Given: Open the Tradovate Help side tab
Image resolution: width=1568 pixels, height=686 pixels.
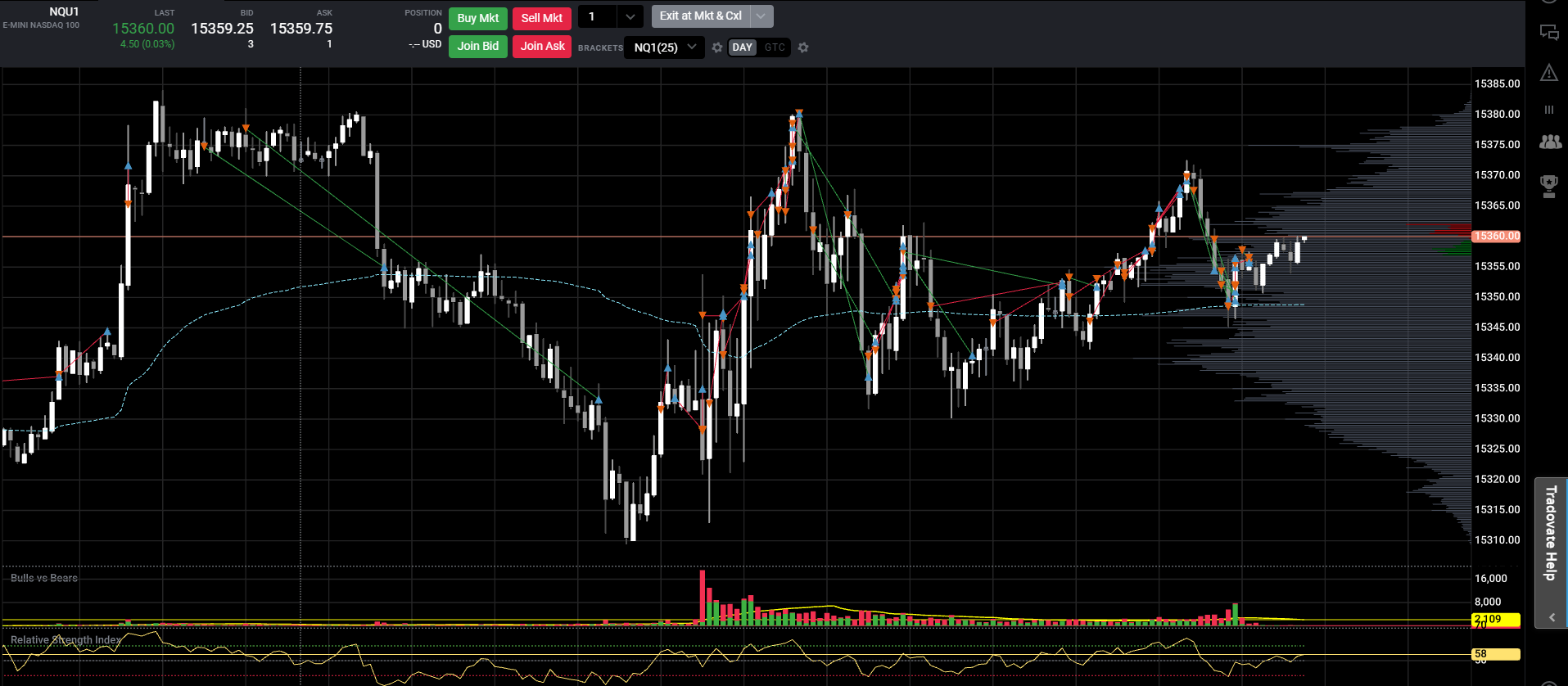Looking at the screenshot, I should pos(1551,533).
